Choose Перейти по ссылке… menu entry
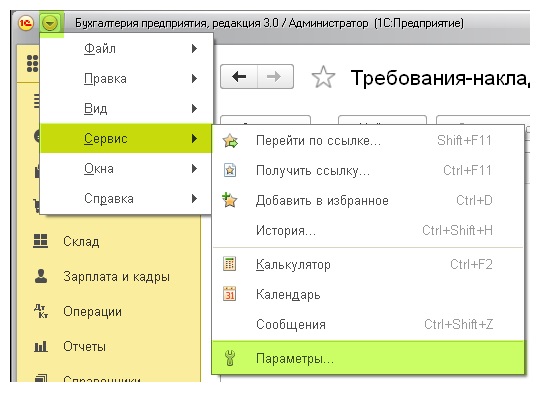Screen dimensions: 552x396 (368, 140)
